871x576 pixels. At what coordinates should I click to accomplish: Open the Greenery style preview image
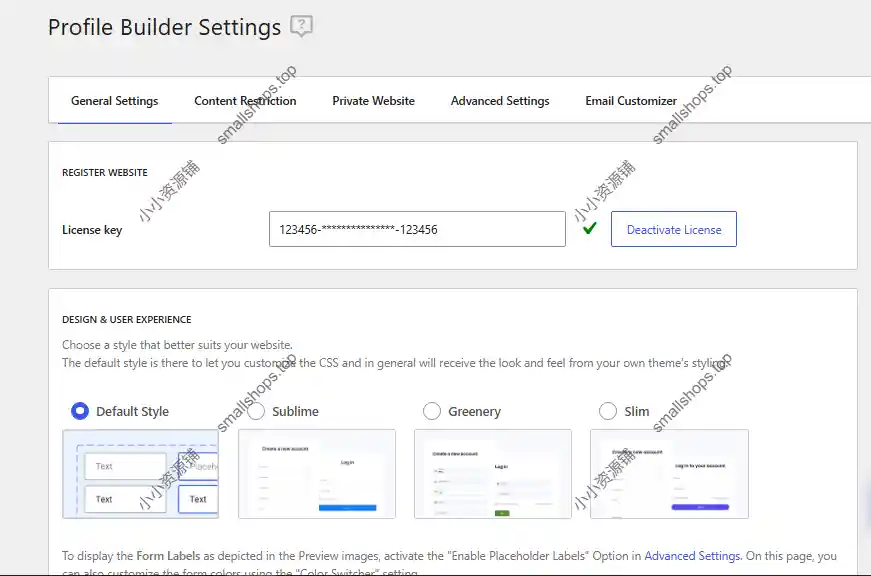(493, 474)
